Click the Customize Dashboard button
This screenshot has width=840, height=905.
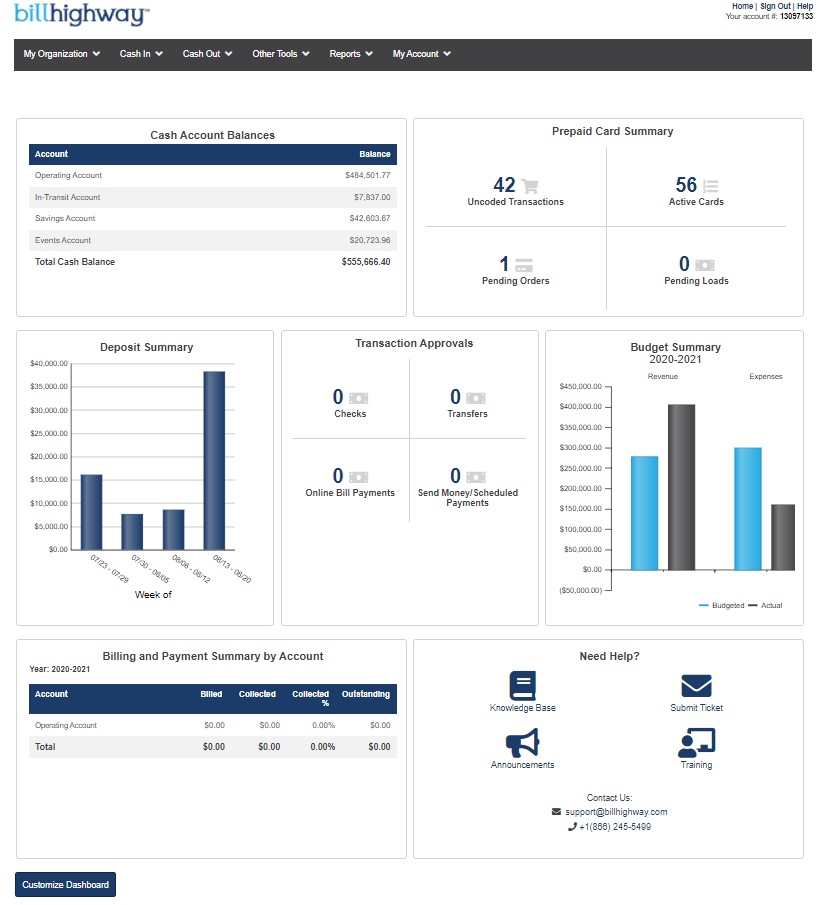(64, 884)
